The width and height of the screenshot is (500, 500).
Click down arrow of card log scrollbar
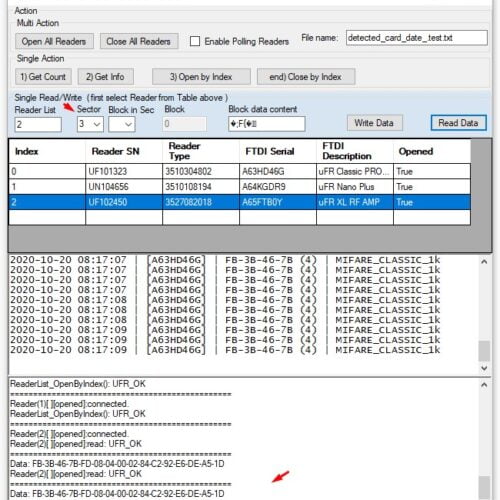pyautogui.click(x=484, y=368)
